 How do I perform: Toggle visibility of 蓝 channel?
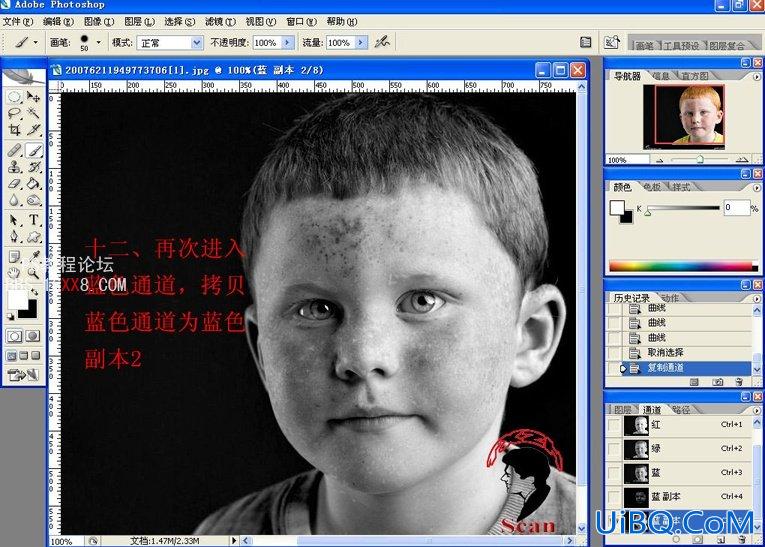614,473
